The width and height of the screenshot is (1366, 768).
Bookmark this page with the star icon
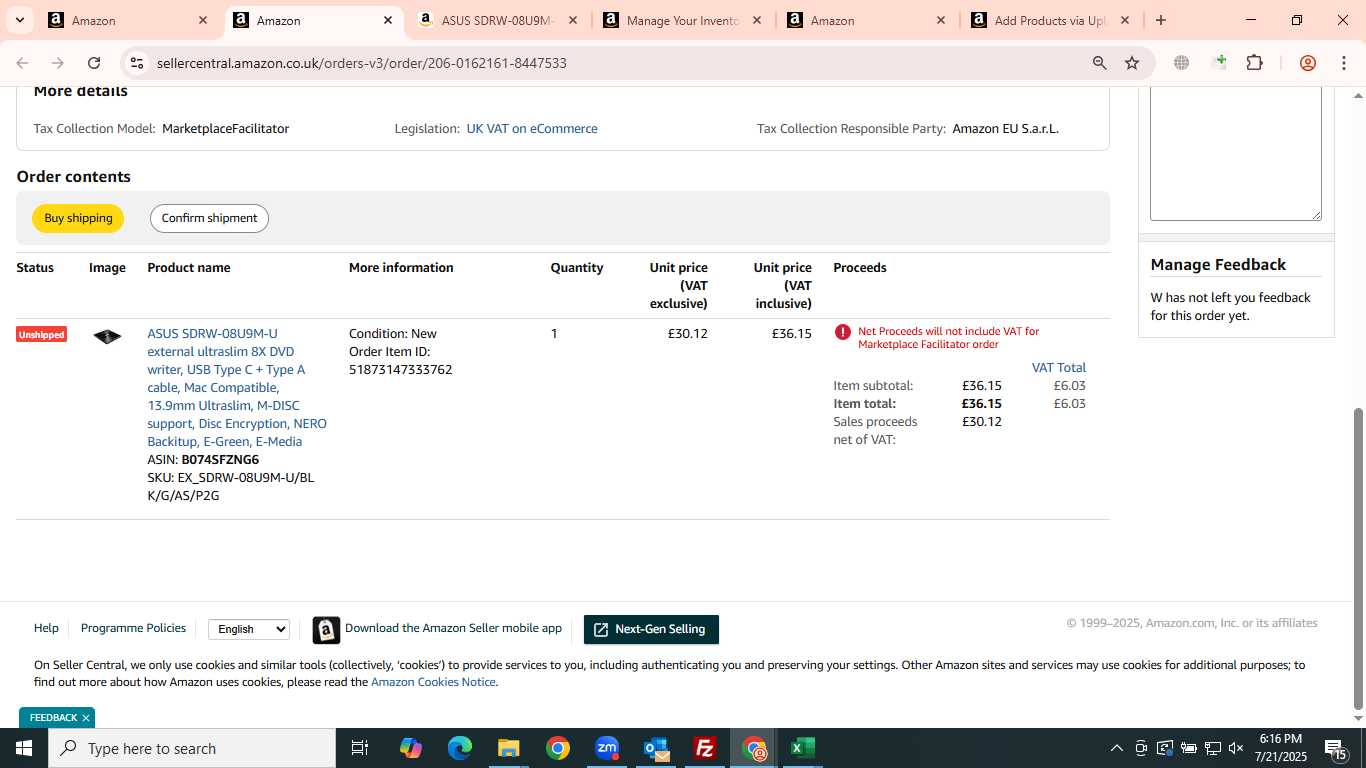click(x=1132, y=63)
